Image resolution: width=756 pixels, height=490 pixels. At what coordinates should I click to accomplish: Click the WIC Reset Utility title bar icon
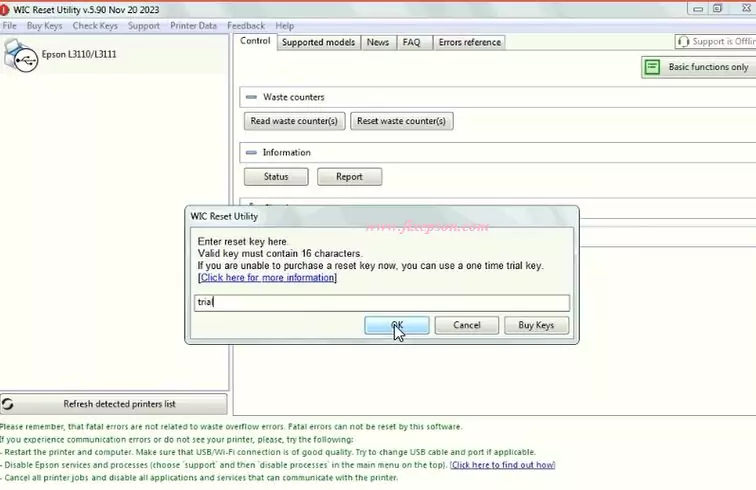point(6,9)
